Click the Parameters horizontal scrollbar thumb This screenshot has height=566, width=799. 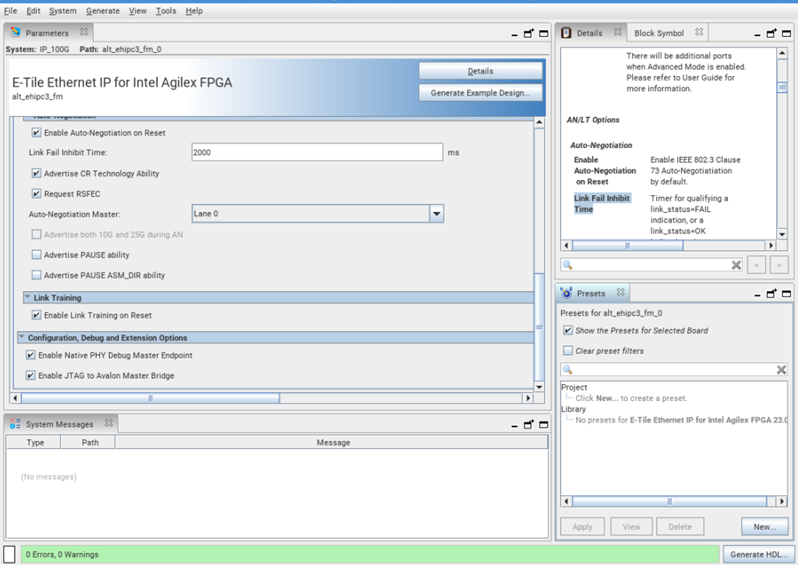(x=150, y=398)
